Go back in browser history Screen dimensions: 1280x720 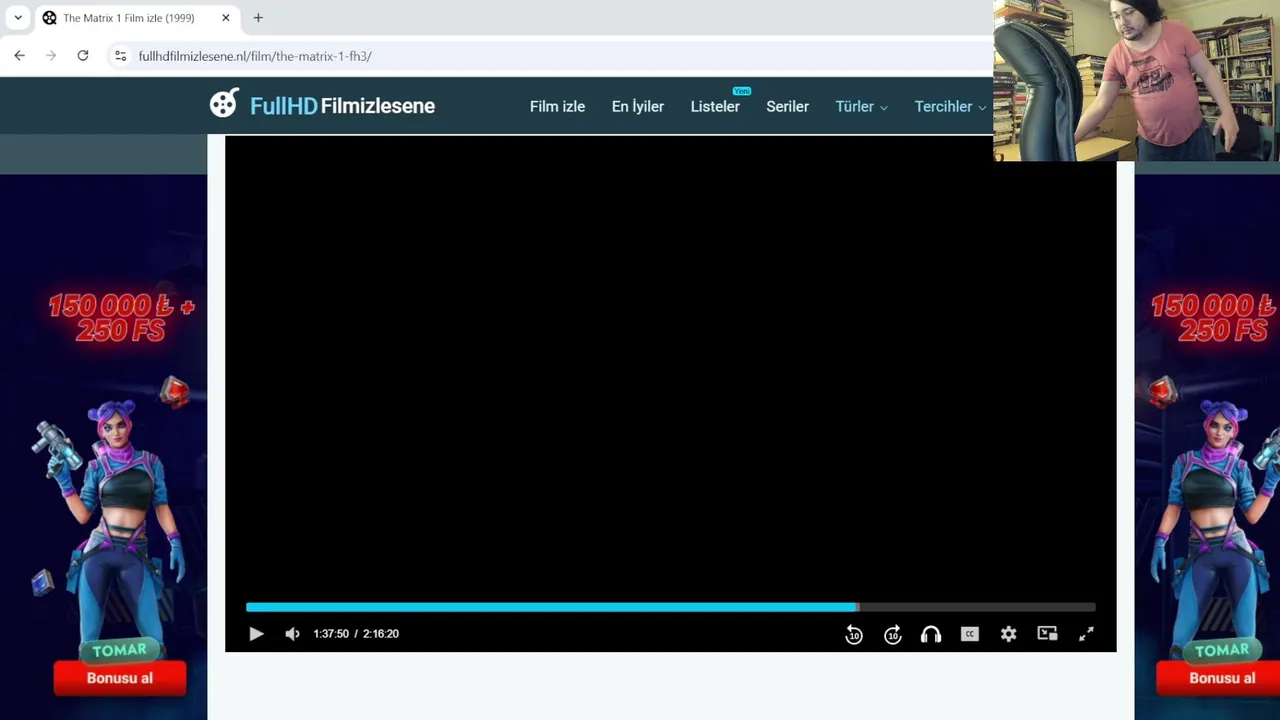tap(19, 56)
